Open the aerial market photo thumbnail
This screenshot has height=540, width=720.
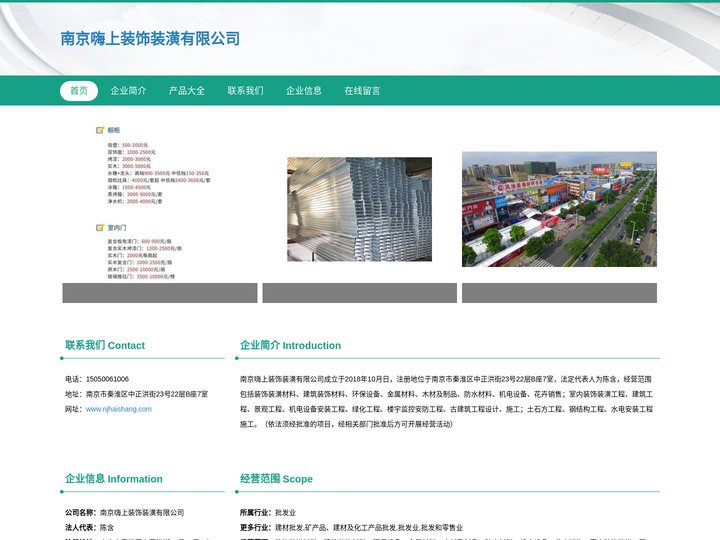pyautogui.click(x=559, y=209)
